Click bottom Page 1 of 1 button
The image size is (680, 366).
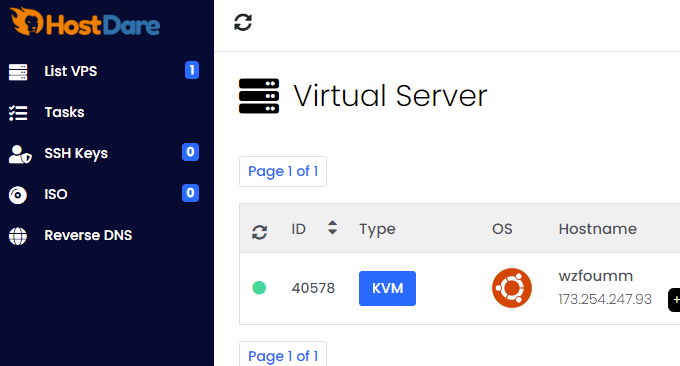coord(283,354)
